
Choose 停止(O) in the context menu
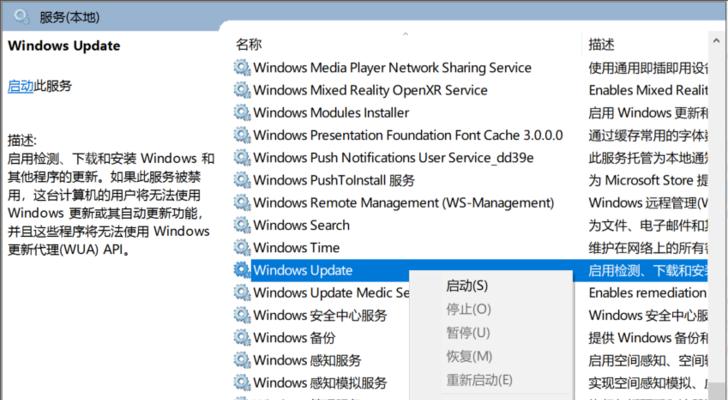(468, 310)
